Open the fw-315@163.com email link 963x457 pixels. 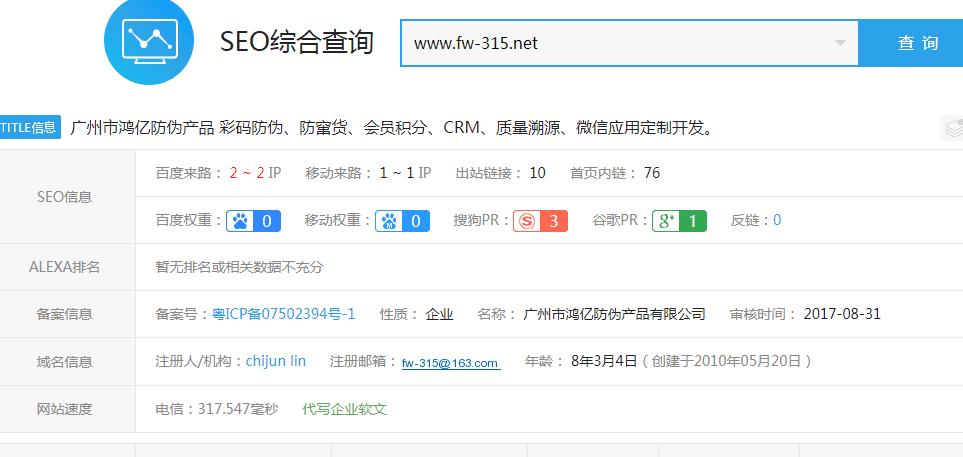(x=450, y=363)
